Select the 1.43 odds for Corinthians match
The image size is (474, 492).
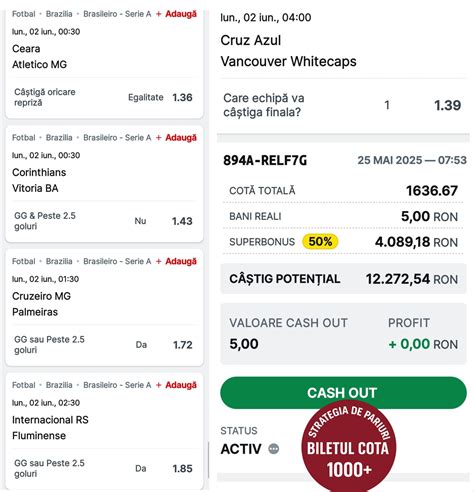[x=182, y=221]
